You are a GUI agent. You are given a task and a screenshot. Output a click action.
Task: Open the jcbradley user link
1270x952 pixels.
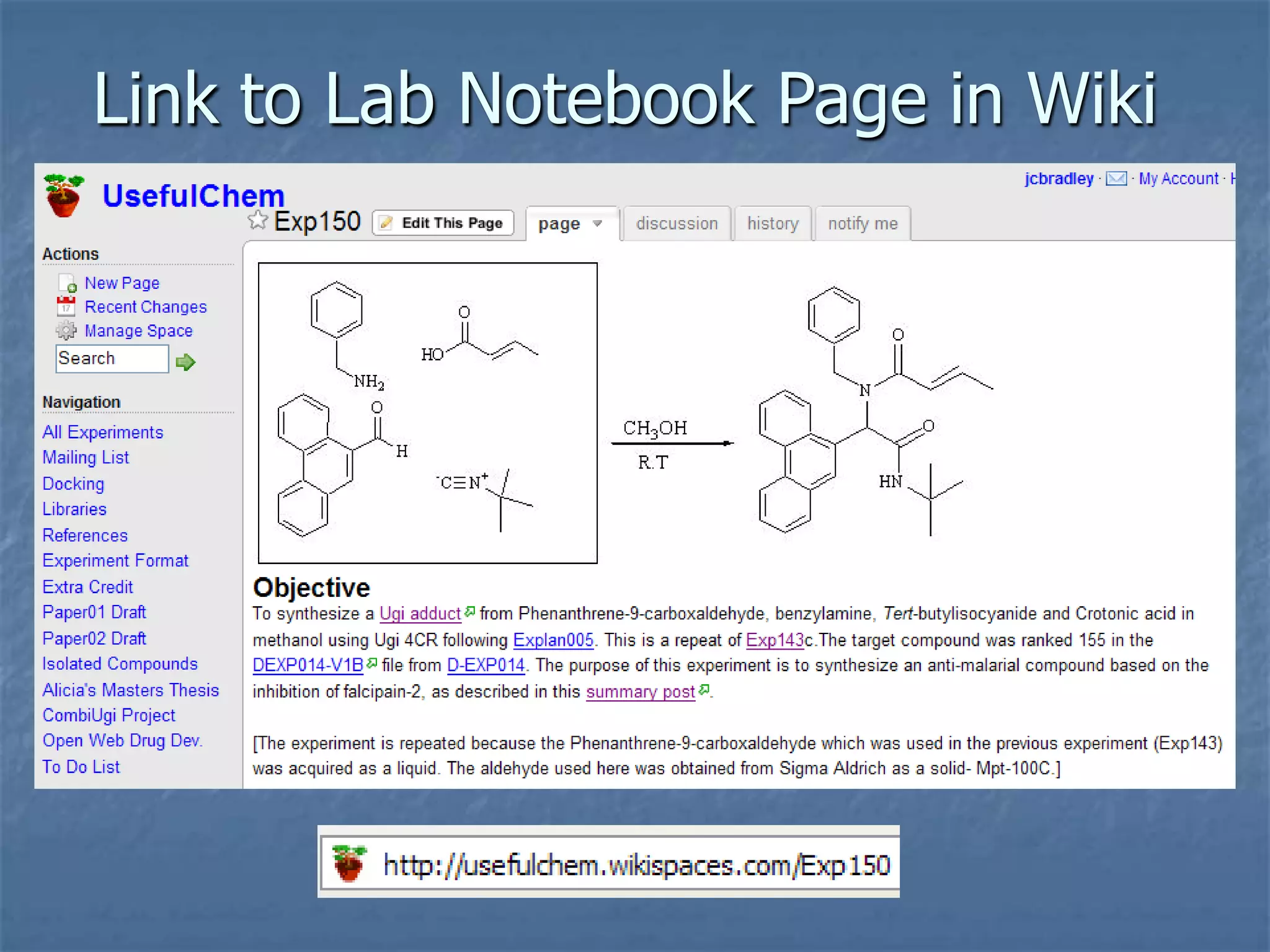click(x=1059, y=178)
